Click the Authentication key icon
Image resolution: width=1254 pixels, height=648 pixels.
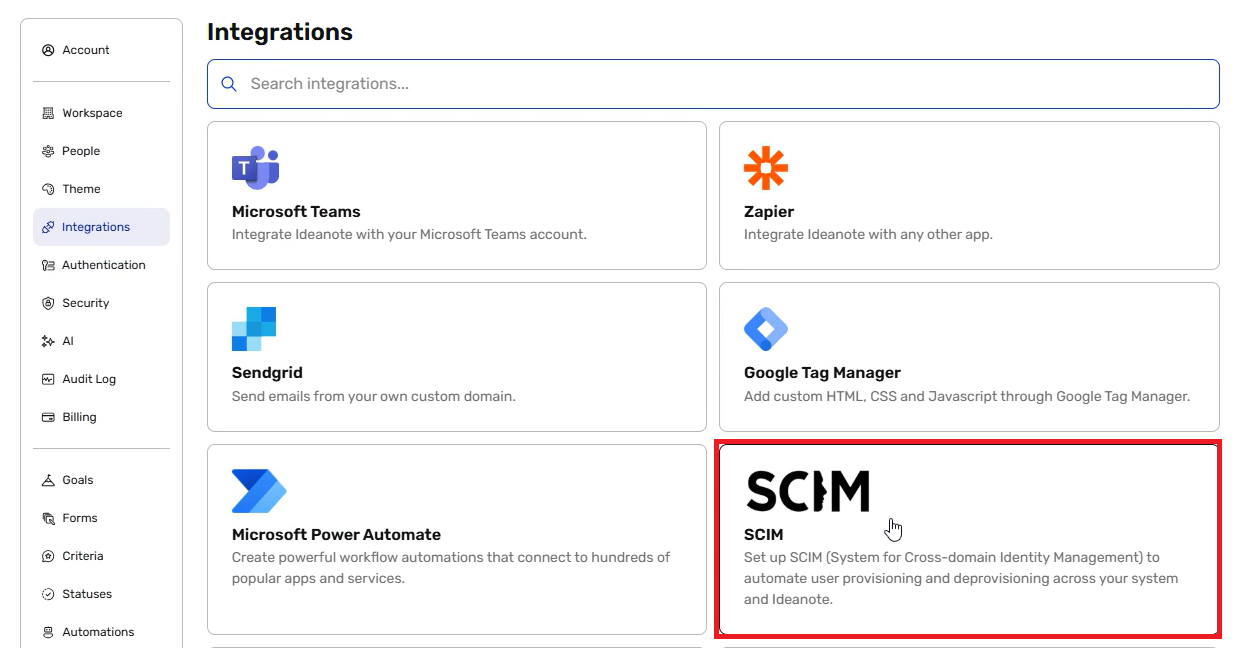pos(48,265)
